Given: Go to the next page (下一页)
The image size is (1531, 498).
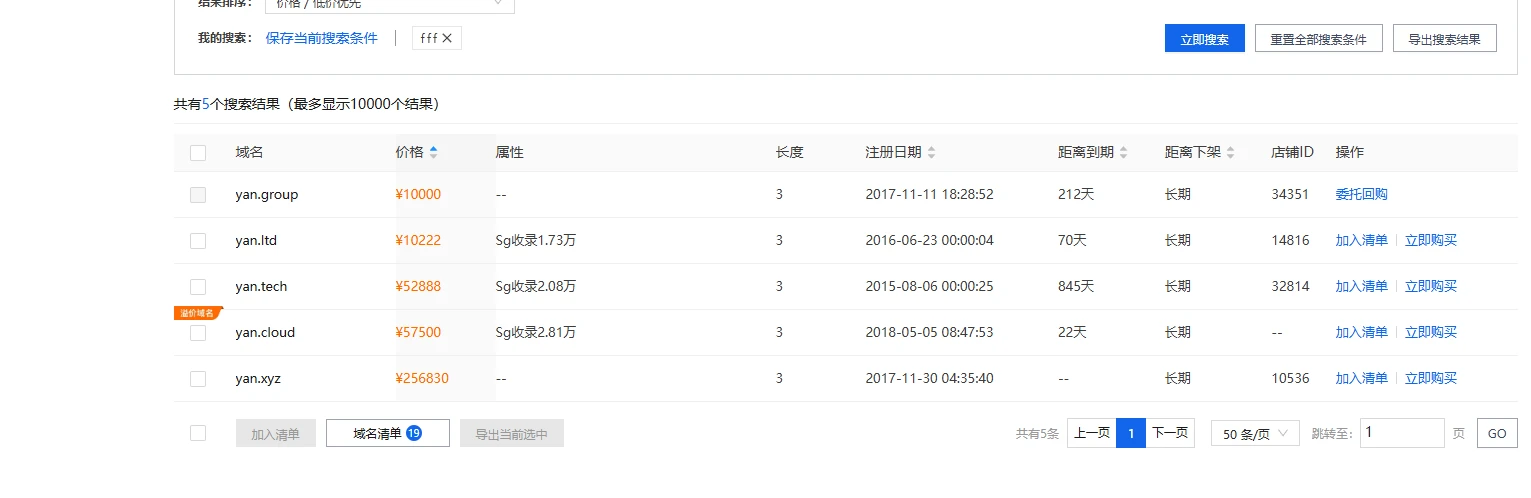Looking at the screenshot, I should click(1170, 434).
